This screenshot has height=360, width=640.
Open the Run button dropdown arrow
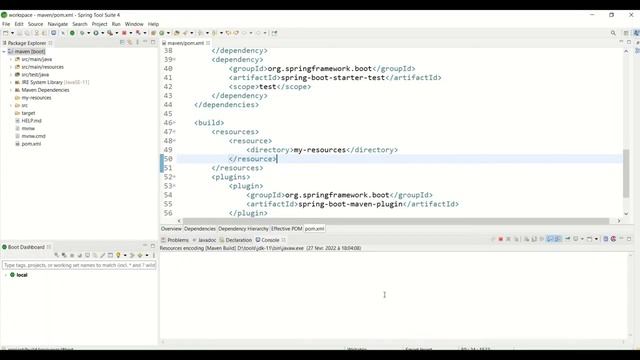coord(102,33)
